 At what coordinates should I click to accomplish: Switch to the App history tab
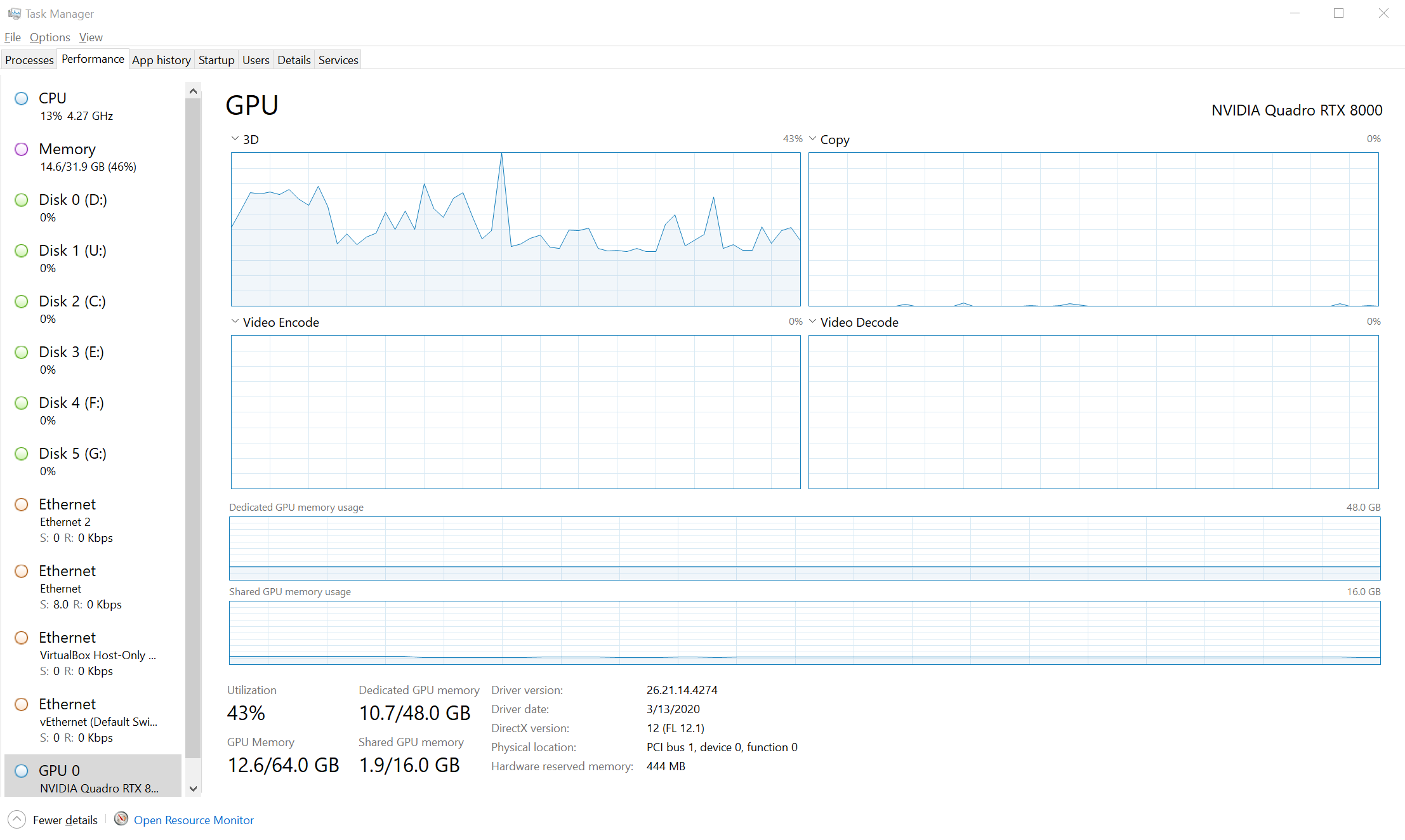point(161,59)
